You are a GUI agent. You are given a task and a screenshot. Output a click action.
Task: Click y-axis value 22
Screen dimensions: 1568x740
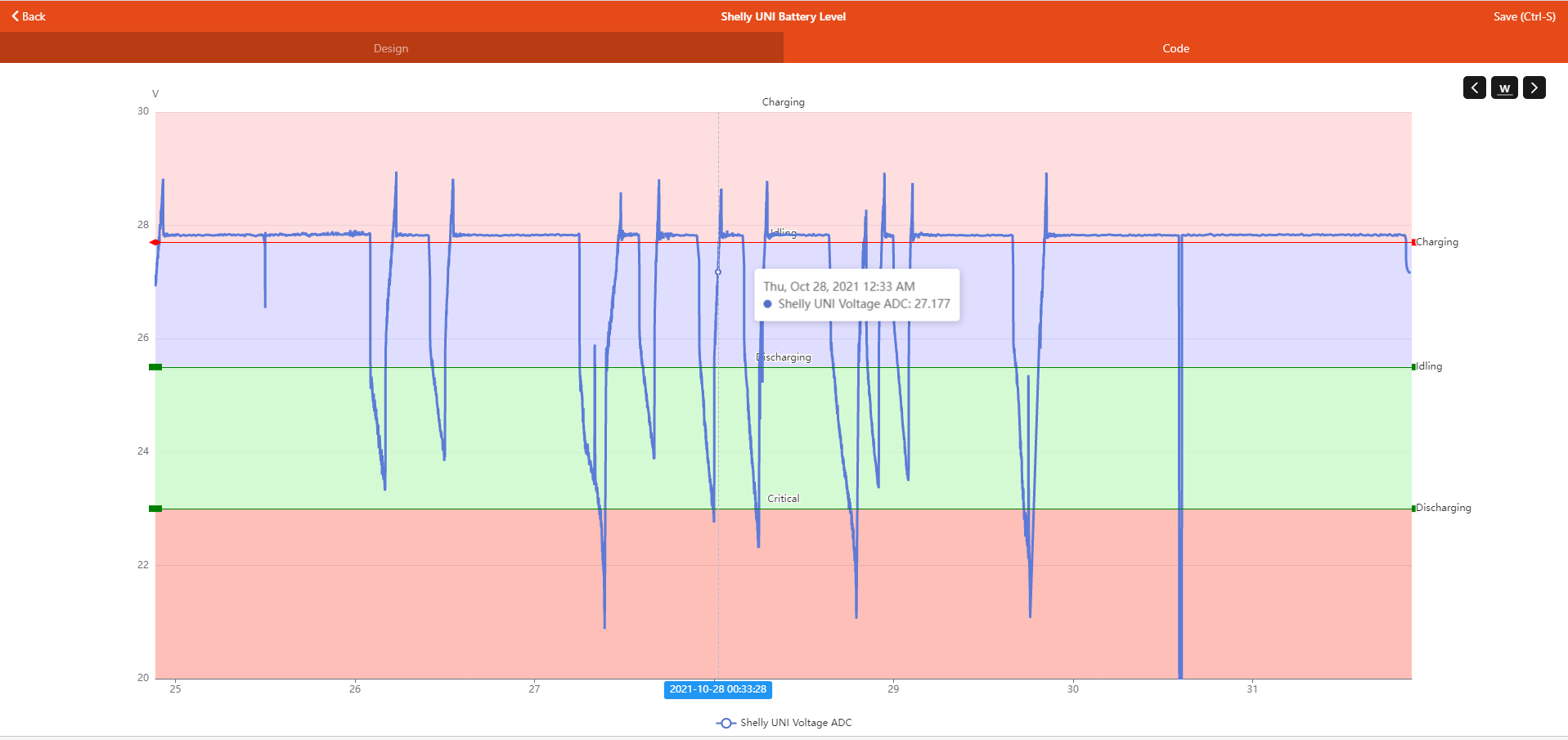tap(143, 565)
